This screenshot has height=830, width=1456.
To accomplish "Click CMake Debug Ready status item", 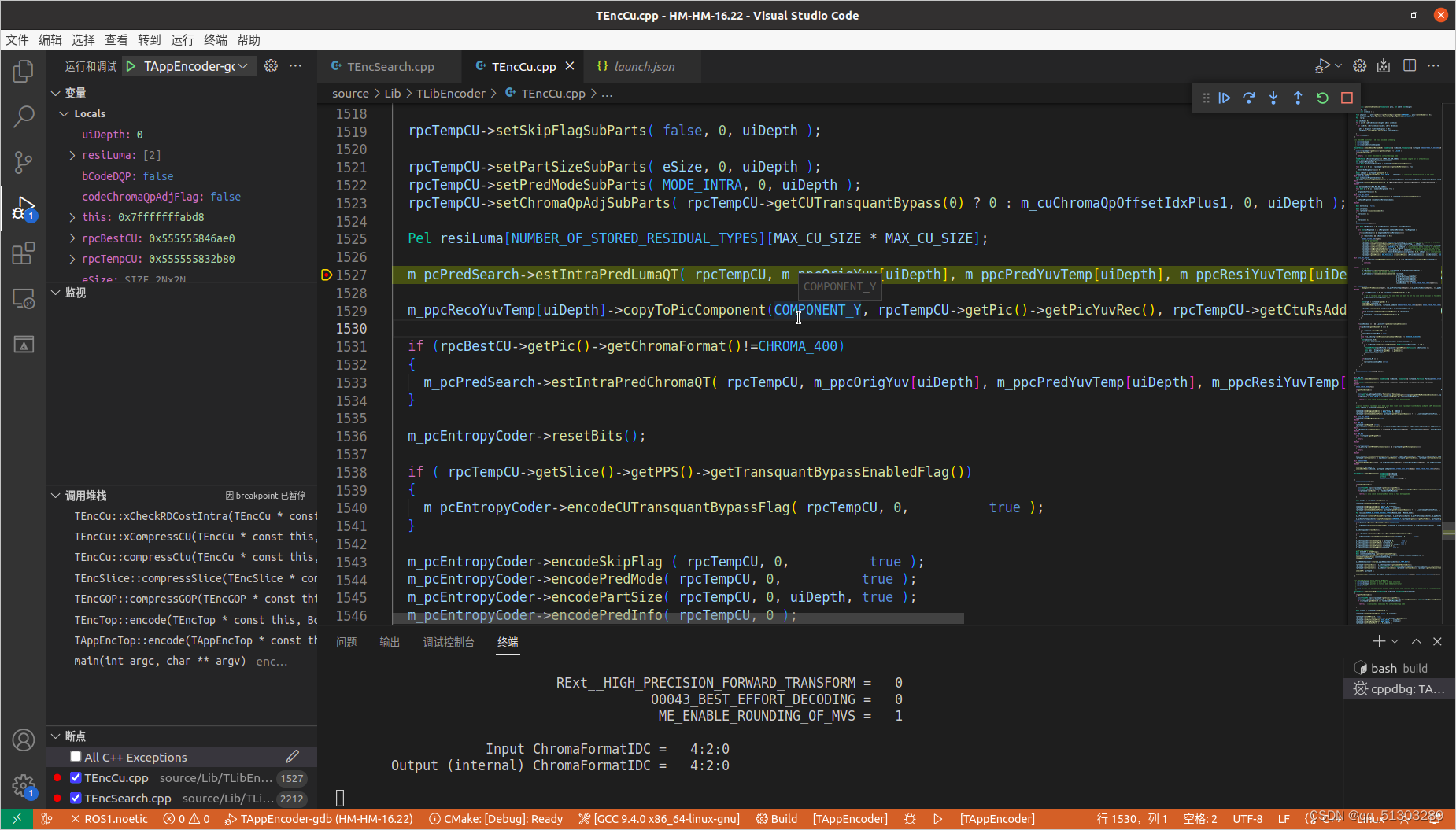I will click(496, 819).
